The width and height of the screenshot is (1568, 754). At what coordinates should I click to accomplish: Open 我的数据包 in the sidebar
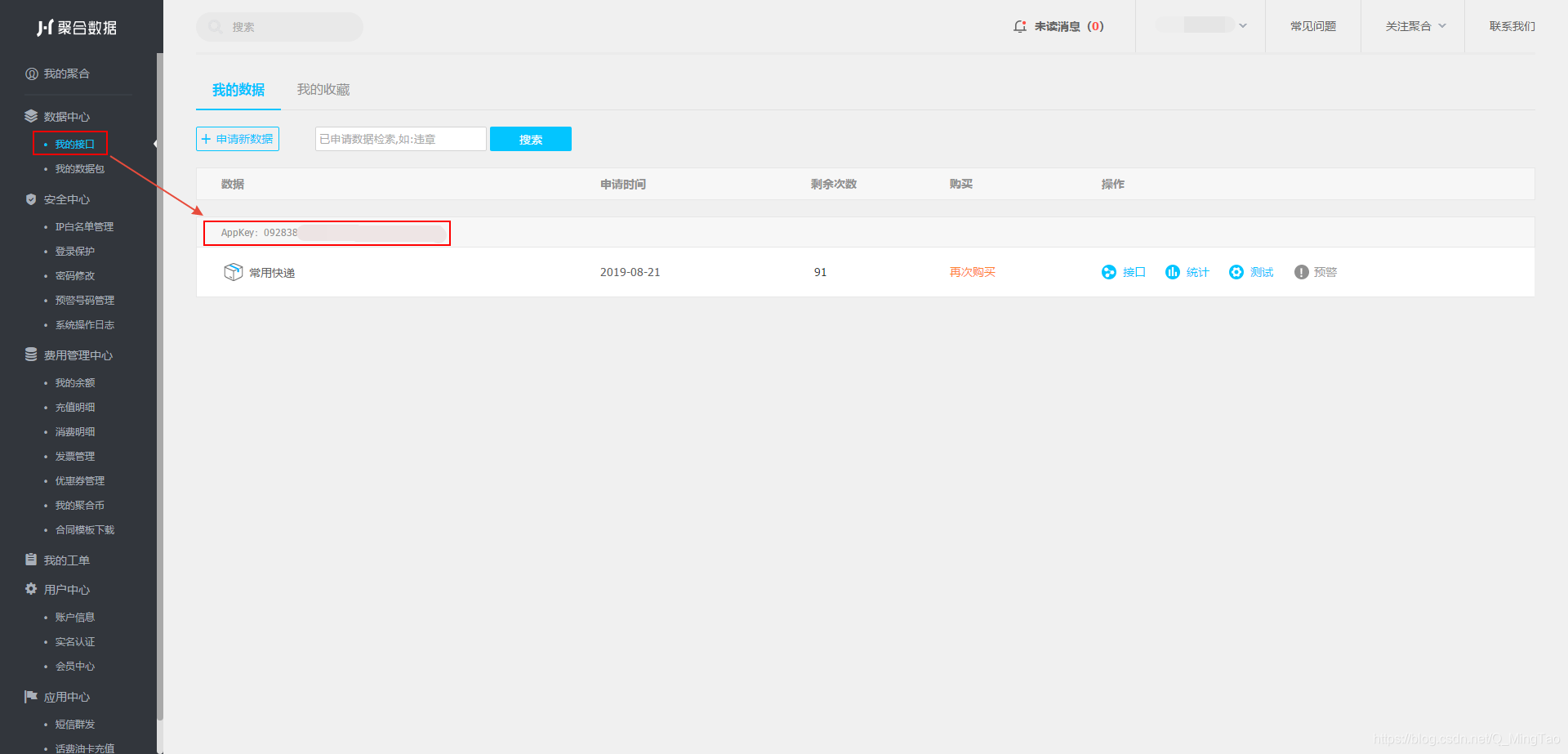click(x=80, y=169)
